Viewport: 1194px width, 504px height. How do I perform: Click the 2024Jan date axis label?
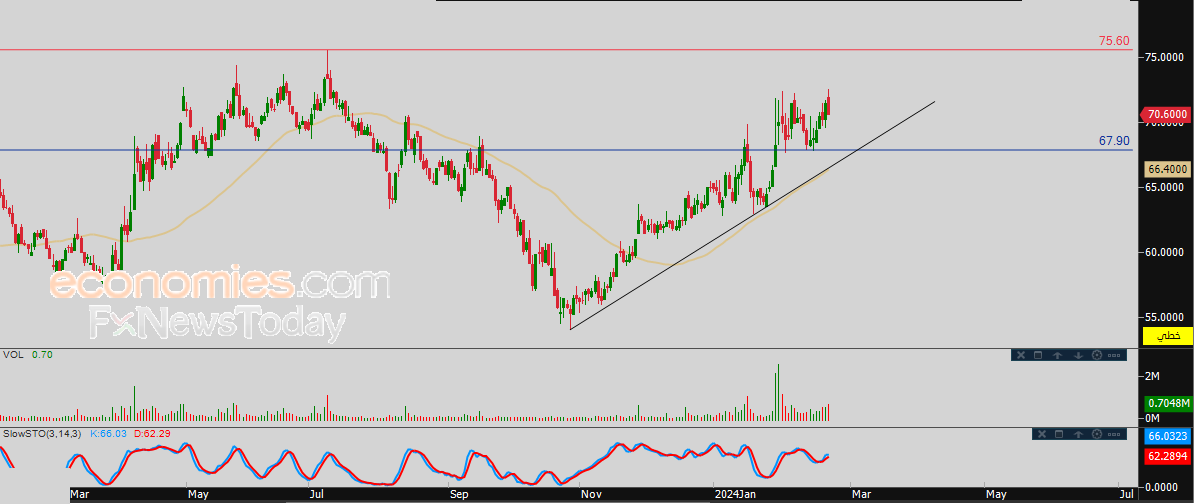736,494
